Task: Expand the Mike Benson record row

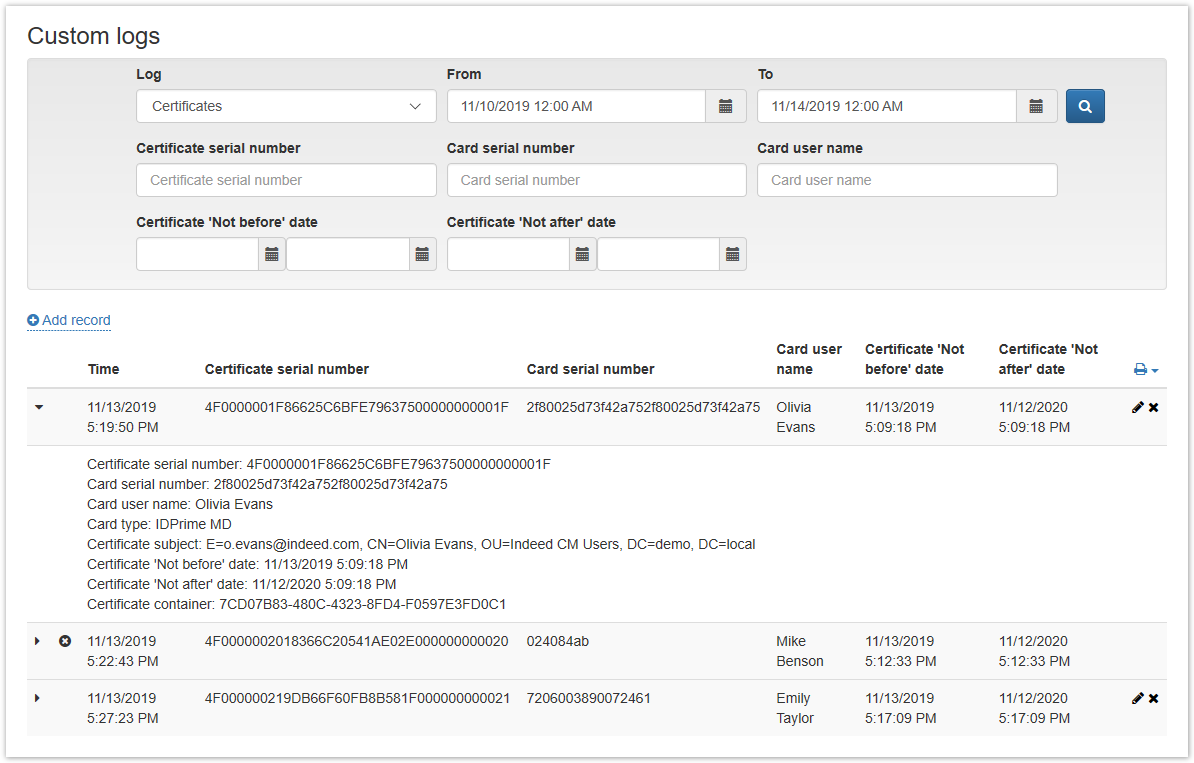Action: (x=38, y=641)
